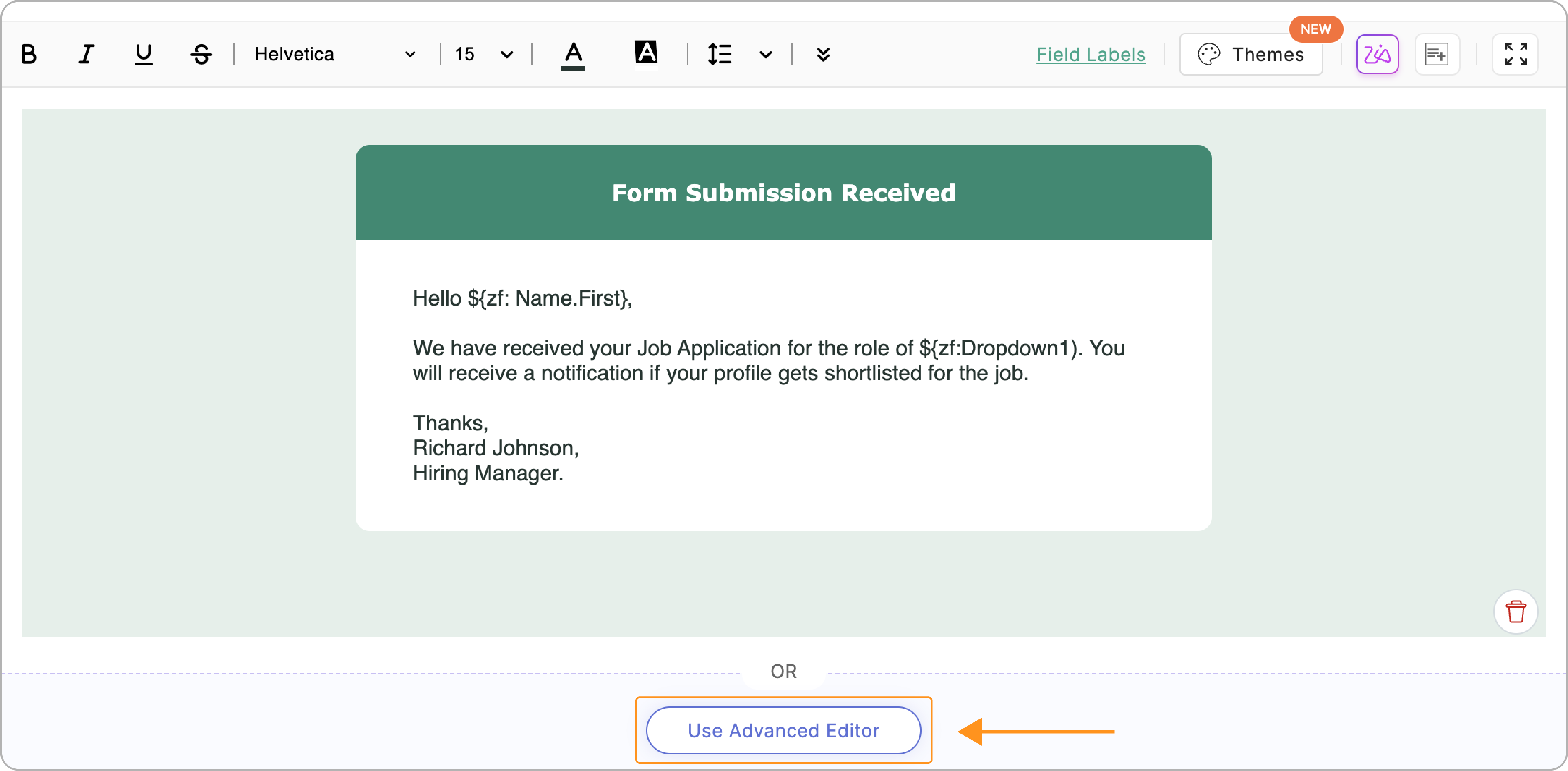This screenshot has width=1568, height=771.
Task: Click the insert template icon
Action: point(1437,54)
